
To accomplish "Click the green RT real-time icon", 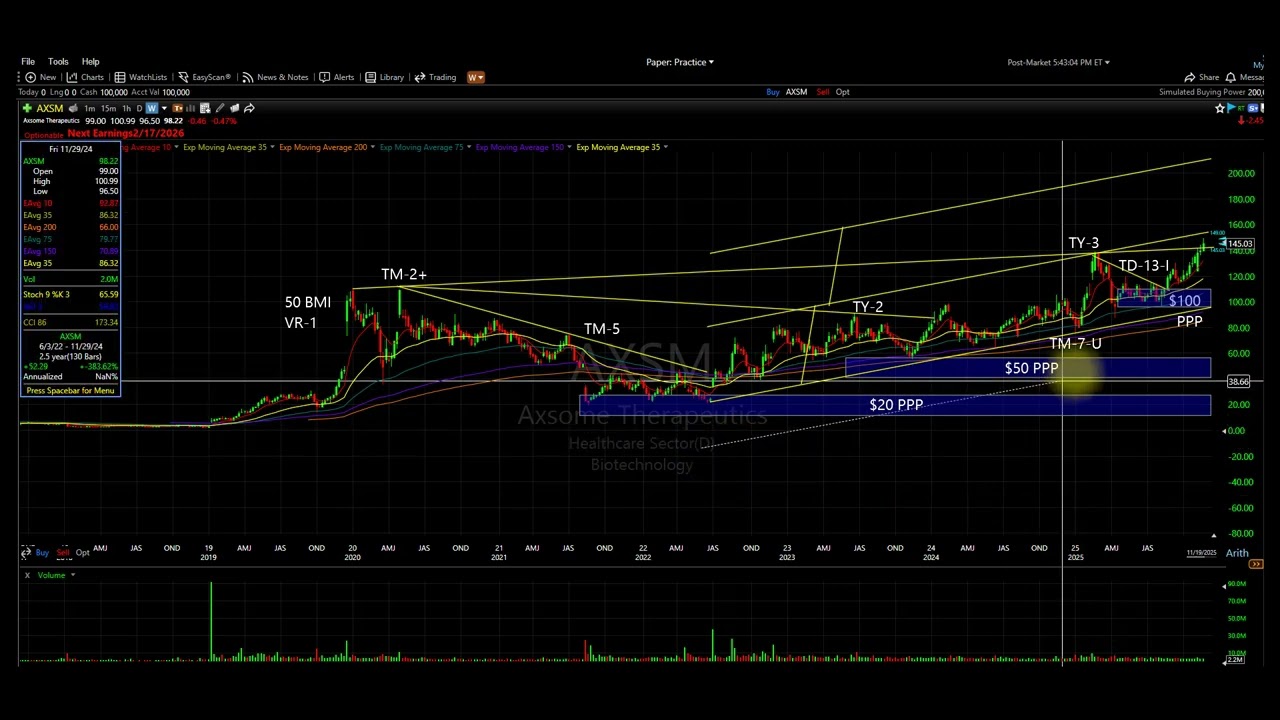I will pos(1241,108).
